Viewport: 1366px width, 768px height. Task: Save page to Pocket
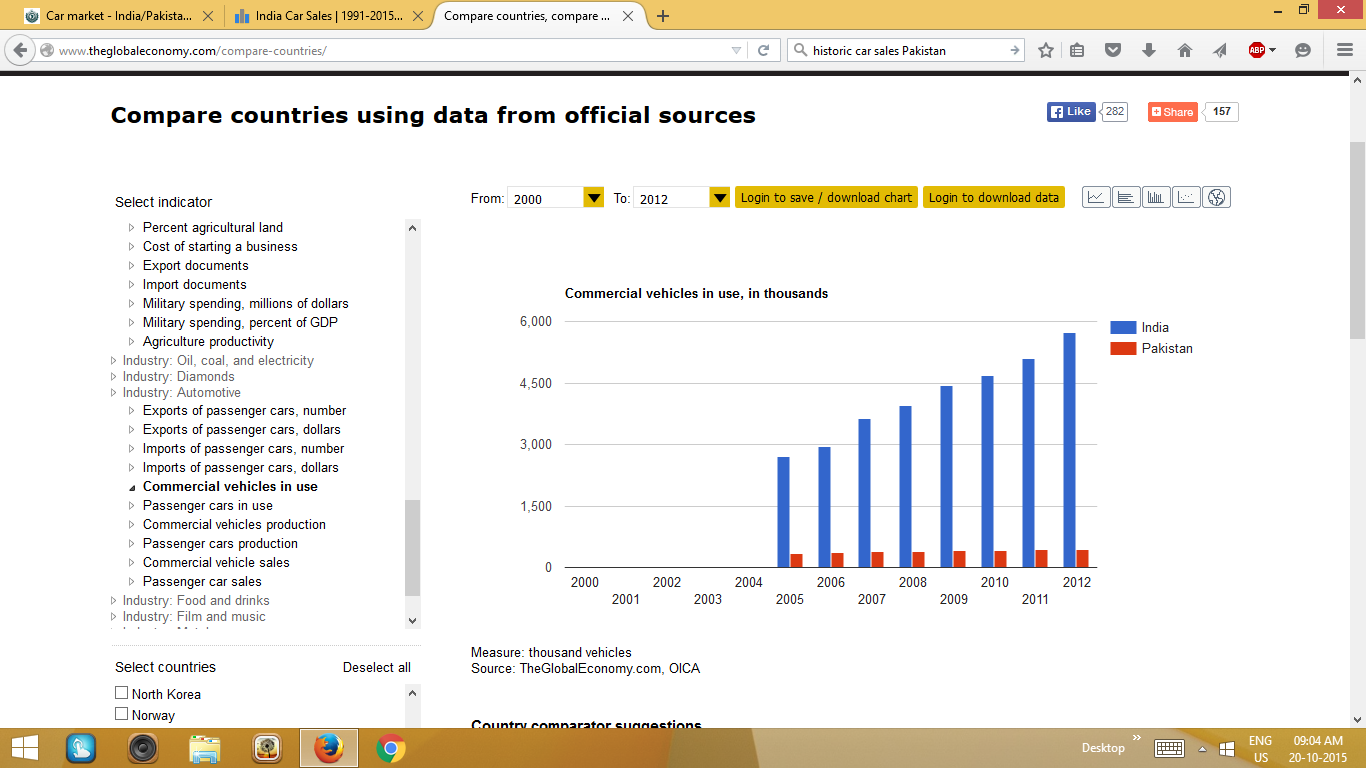(1112, 50)
